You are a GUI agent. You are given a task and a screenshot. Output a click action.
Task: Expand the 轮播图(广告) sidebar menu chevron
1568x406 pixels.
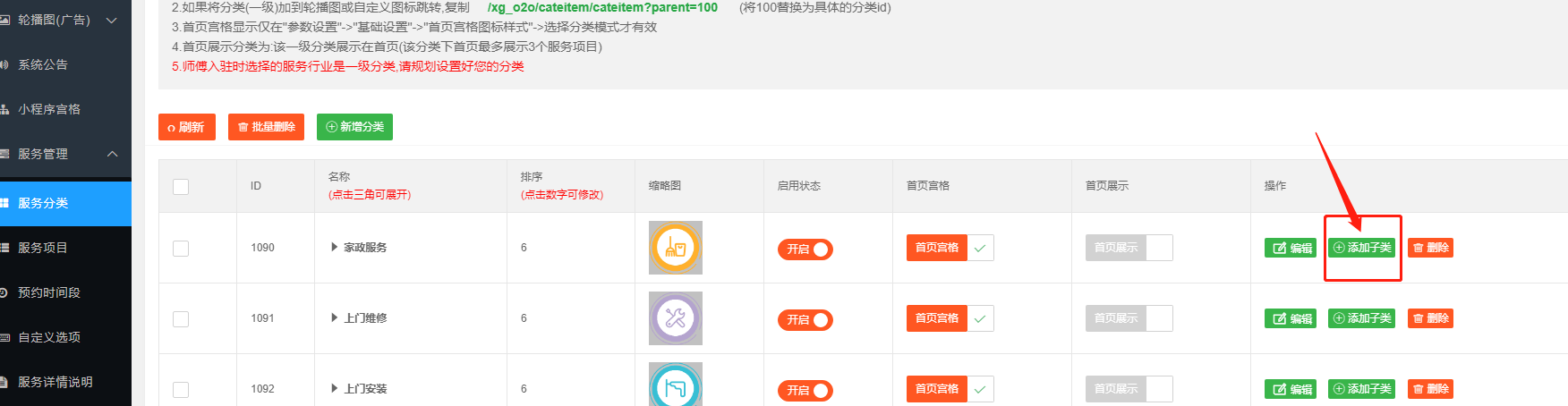pyautogui.click(x=112, y=20)
